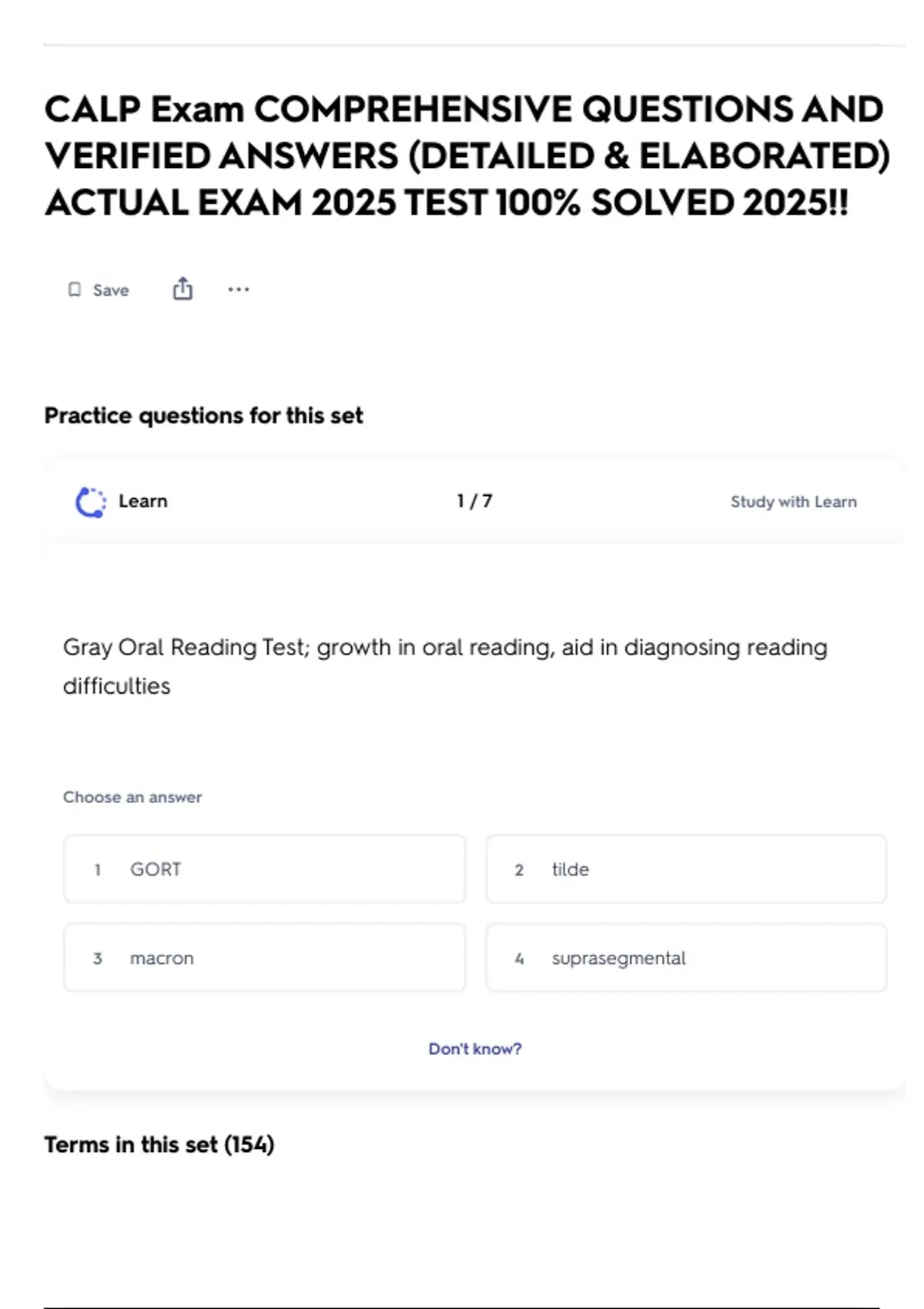The image size is (924, 1309).
Task: Click the share upload icon
Action: pos(182,289)
